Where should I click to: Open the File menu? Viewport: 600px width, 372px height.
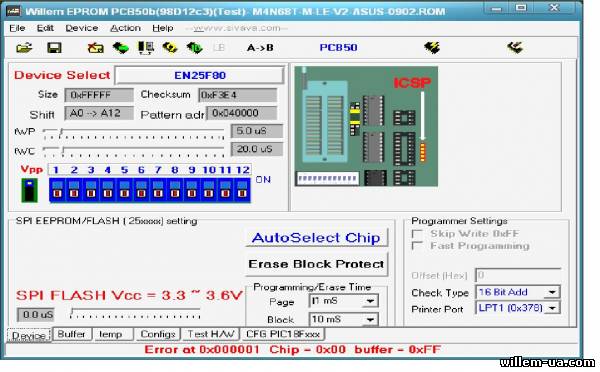point(17,28)
